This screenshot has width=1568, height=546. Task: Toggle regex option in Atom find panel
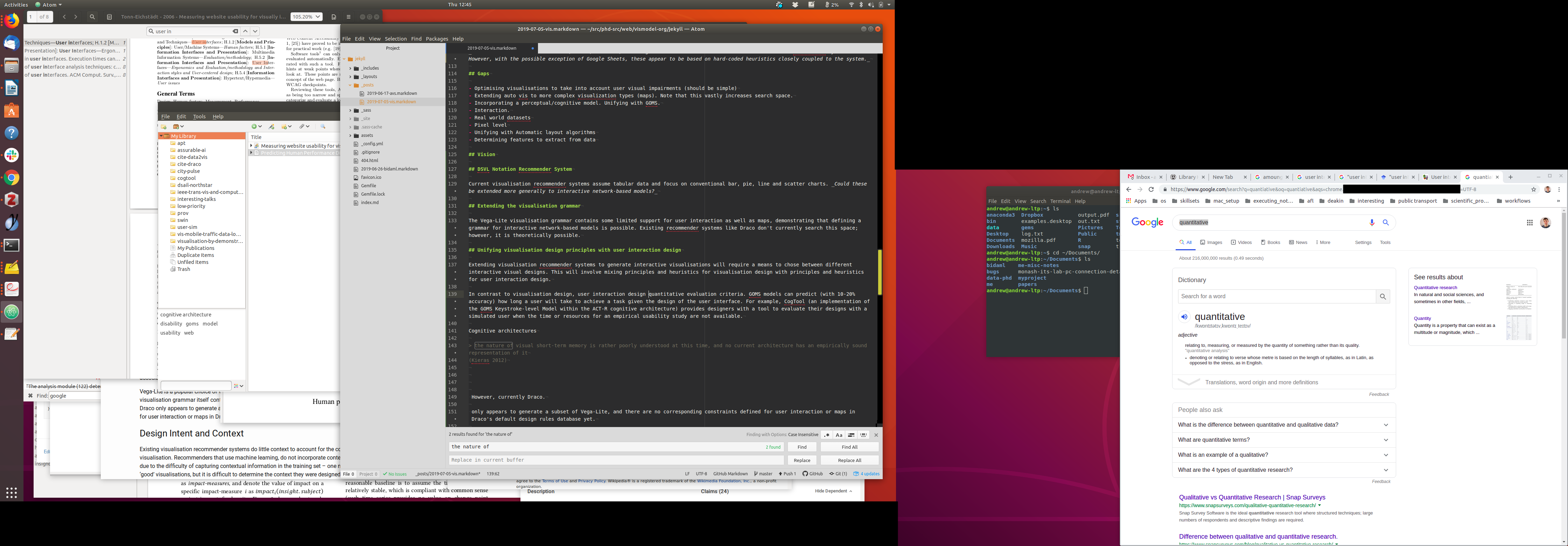[x=826, y=435]
